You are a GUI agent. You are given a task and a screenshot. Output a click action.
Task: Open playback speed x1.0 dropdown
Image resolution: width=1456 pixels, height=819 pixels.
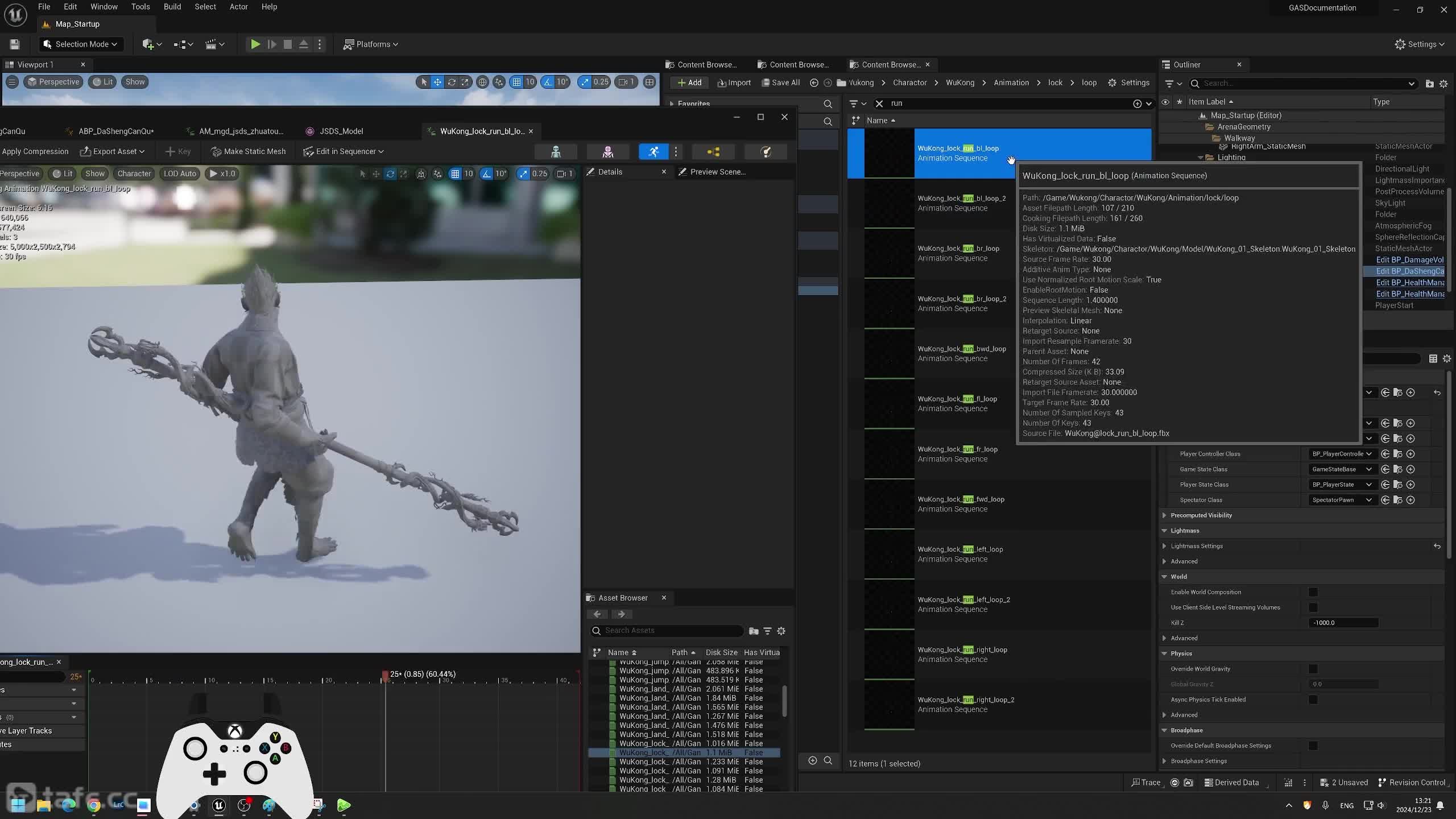click(x=223, y=174)
